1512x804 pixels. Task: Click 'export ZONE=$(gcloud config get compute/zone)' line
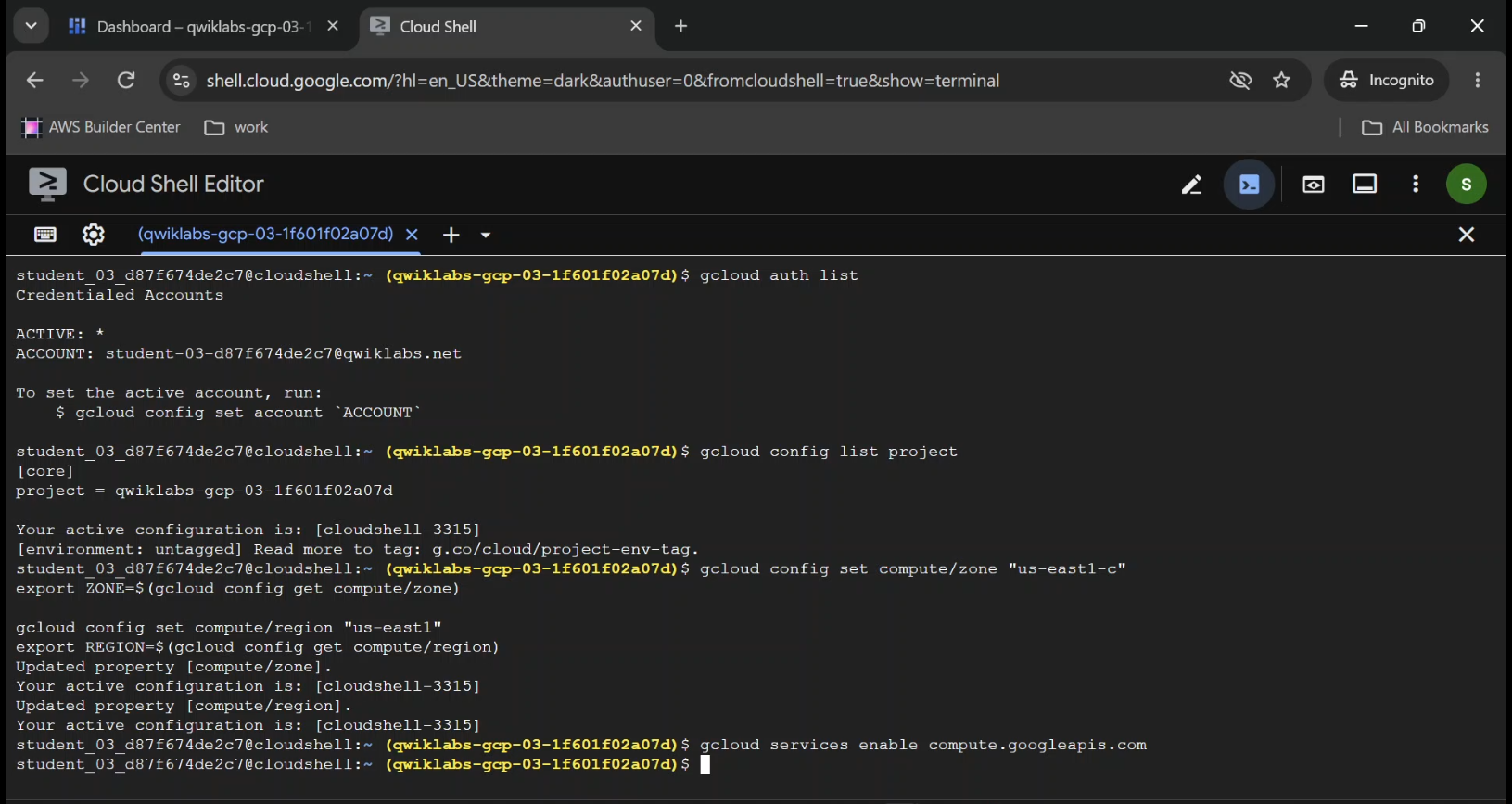(x=237, y=589)
